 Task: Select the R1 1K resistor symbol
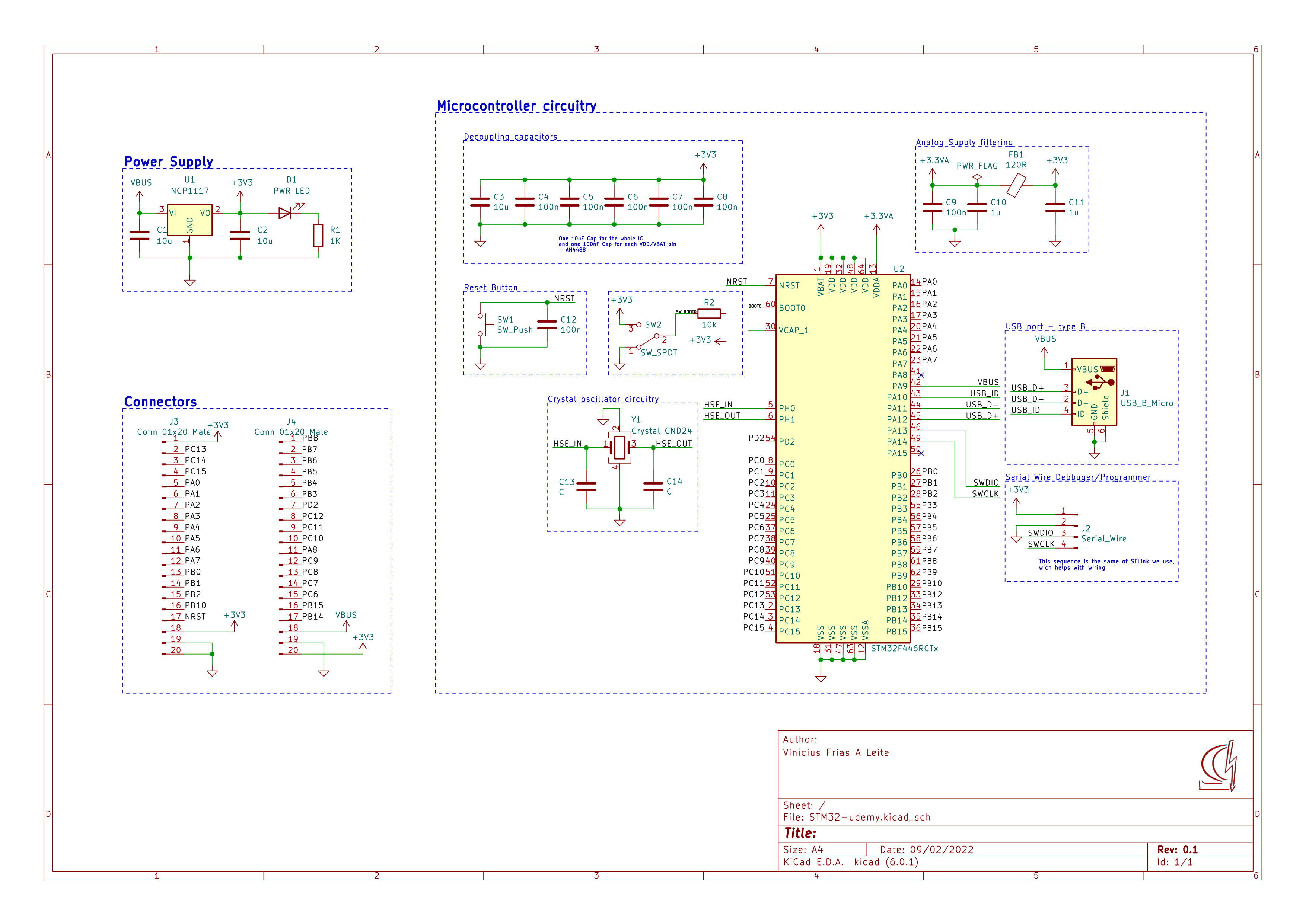[318, 235]
